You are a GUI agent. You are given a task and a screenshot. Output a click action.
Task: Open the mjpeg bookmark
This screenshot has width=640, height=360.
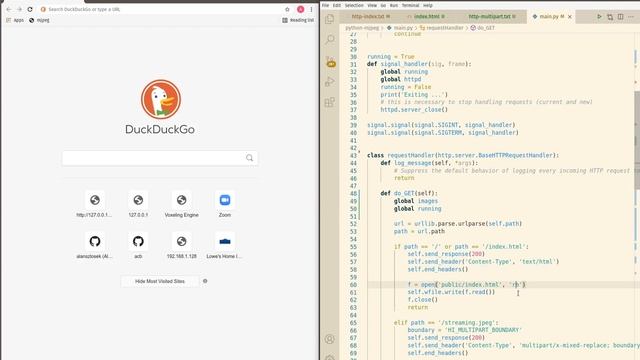39,20
